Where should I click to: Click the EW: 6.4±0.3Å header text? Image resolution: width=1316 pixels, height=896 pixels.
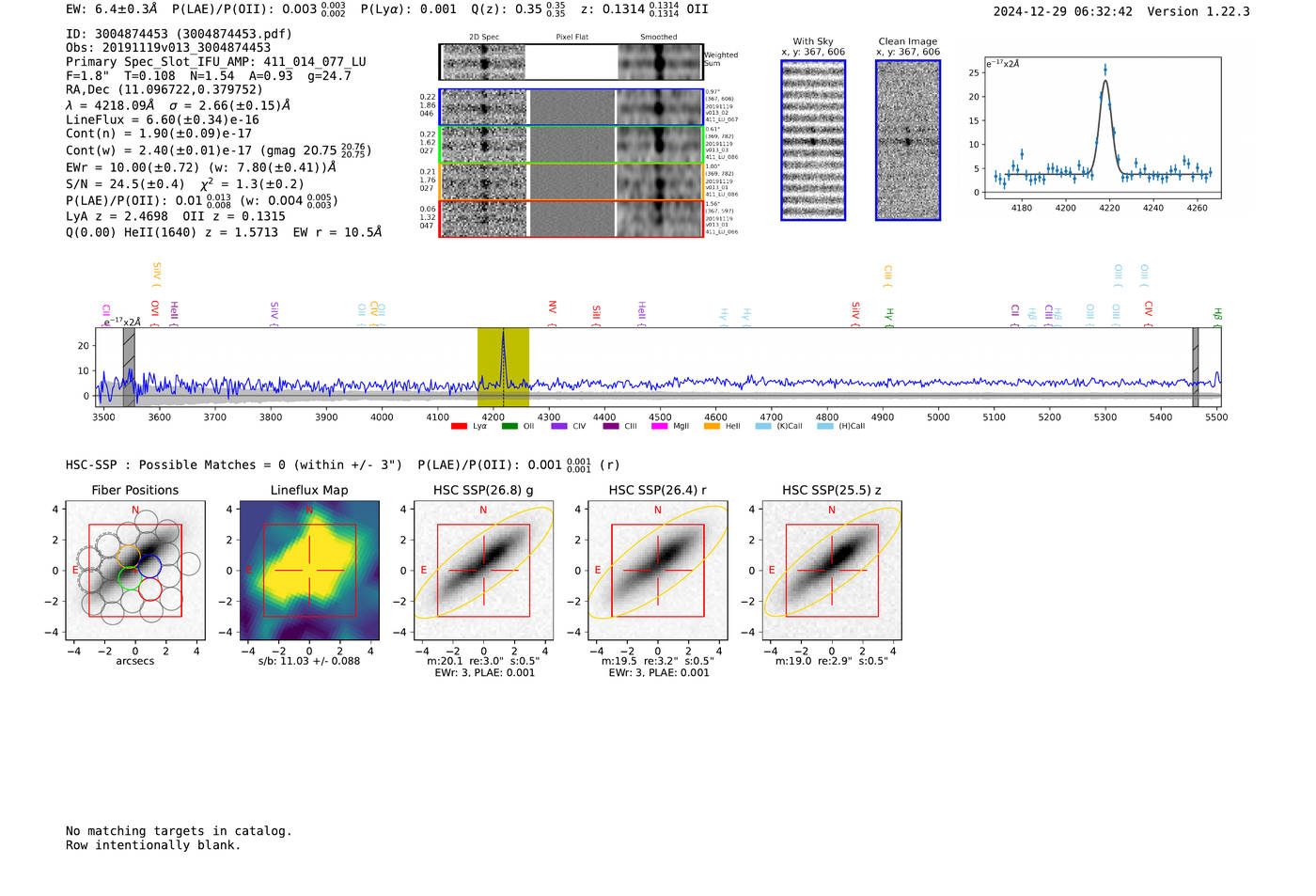[x=112, y=9]
